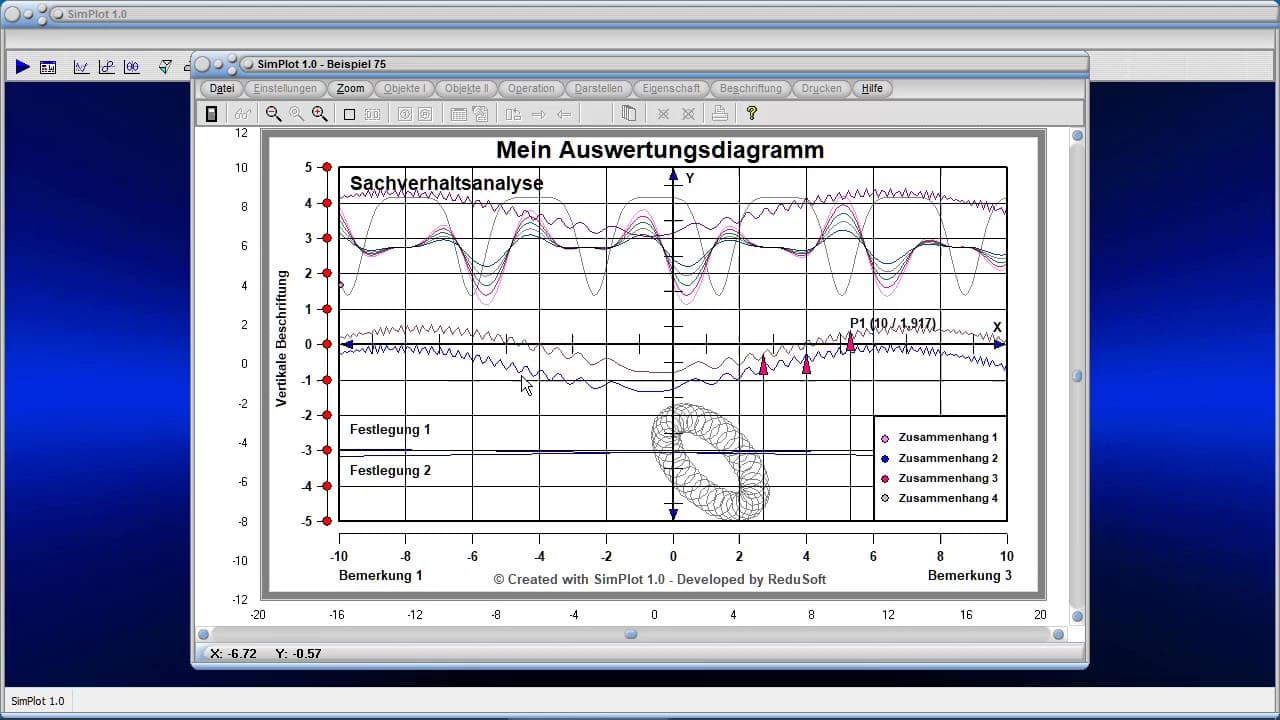Click the X coordinate readout -6.72

tap(233, 653)
